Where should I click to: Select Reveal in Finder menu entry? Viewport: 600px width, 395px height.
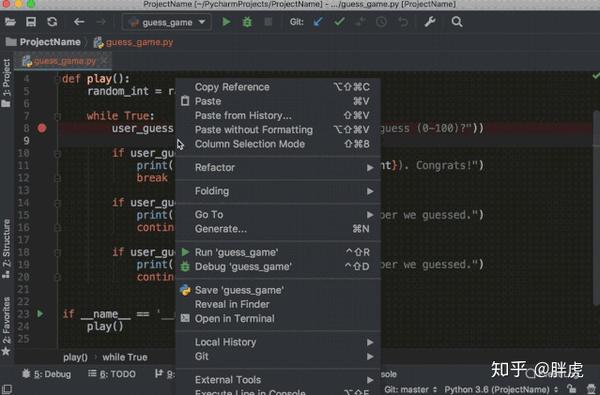pyautogui.click(x=278, y=304)
